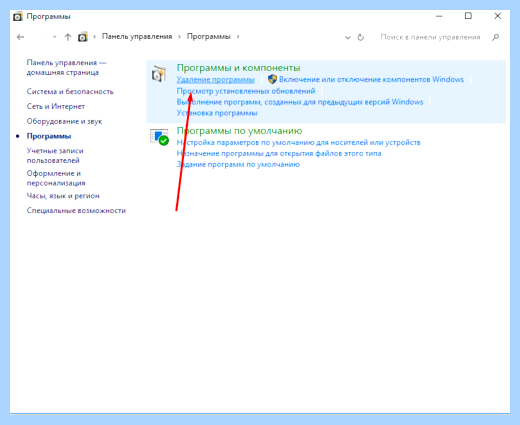The width and height of the screenshot is (520, 425).
Task: Minimize the Programs window
Action: 439,16
